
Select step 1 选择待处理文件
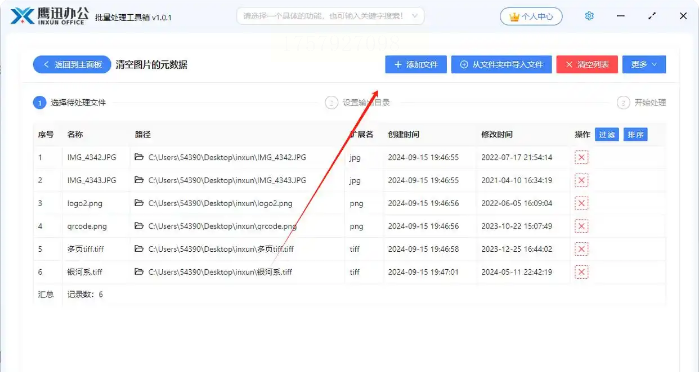point(70,103)
